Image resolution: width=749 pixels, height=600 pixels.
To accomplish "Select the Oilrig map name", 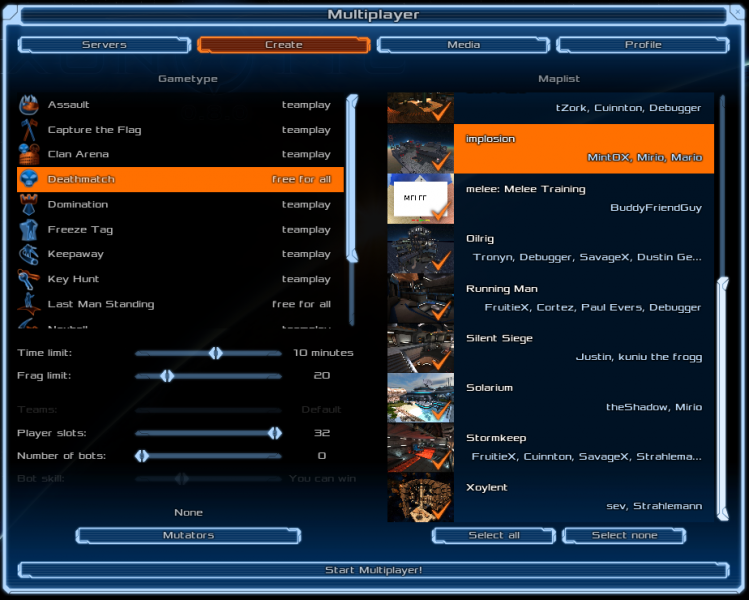I will coord(480,239).
